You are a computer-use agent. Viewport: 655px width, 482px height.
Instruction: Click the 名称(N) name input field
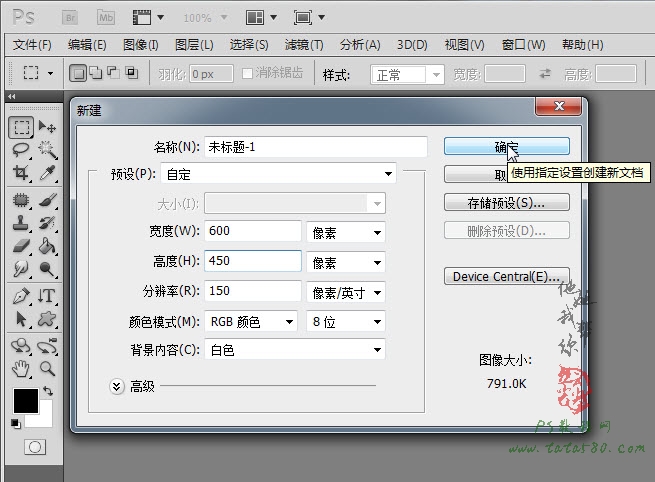tap(316, 147)
